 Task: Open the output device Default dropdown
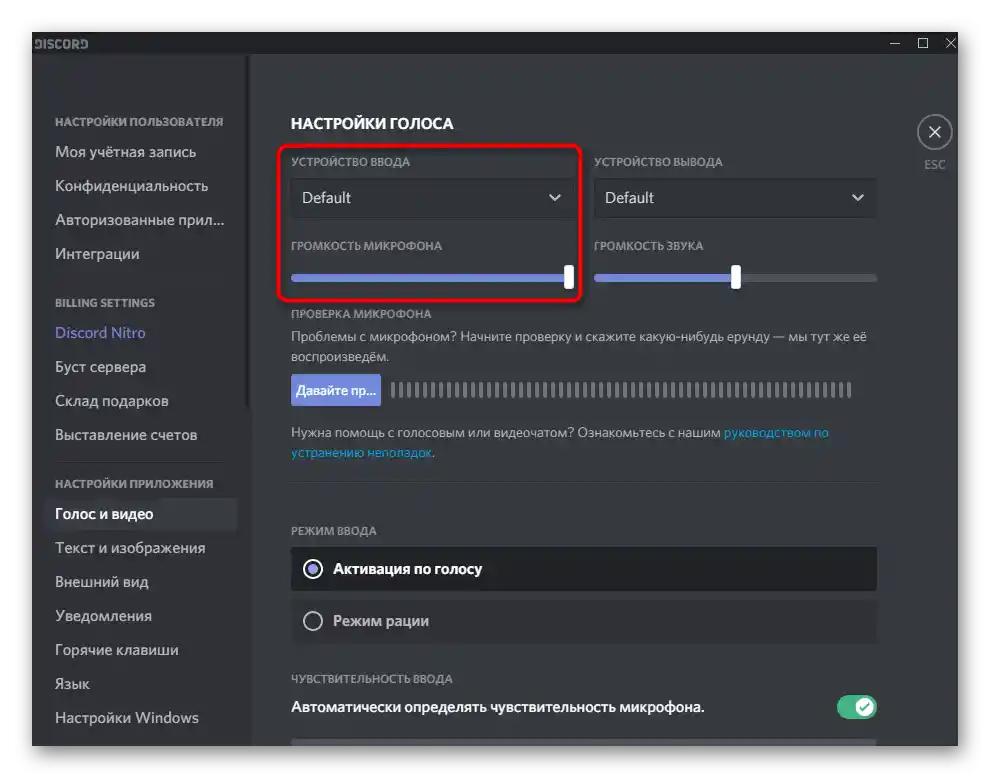[735, 198]
